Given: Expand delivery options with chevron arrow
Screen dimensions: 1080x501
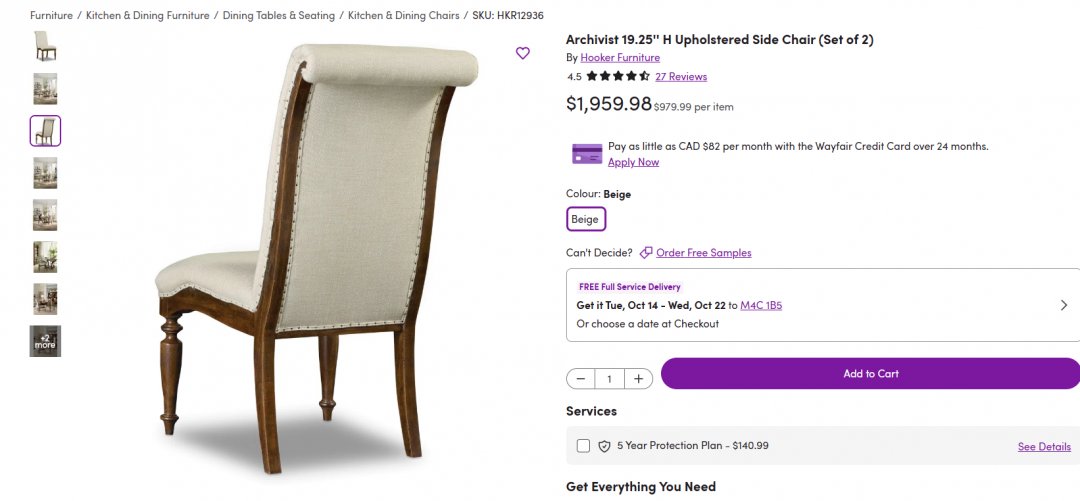Looking at the screenshot, I should (1063, 305).
